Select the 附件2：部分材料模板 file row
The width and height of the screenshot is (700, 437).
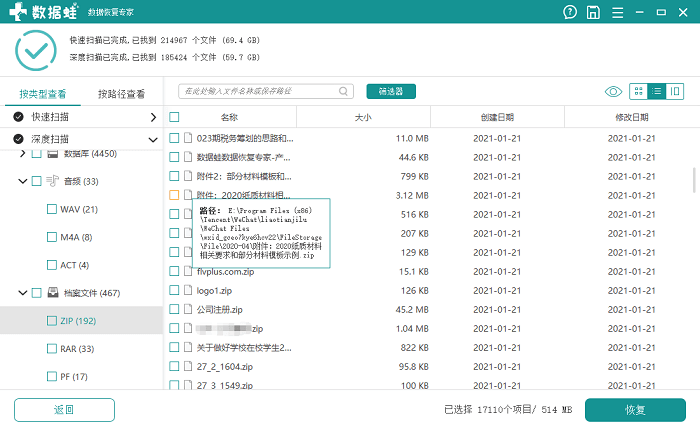coord(432,176)
